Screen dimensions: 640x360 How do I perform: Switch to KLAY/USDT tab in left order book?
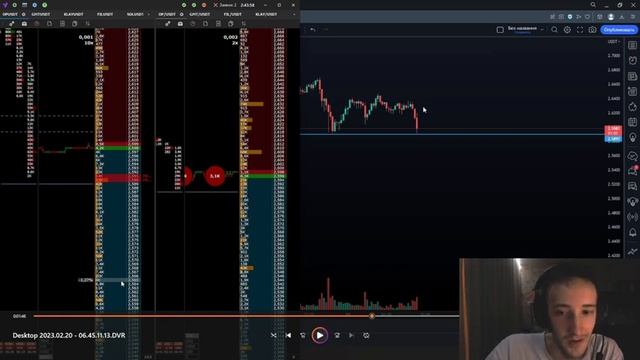(73, 14)
